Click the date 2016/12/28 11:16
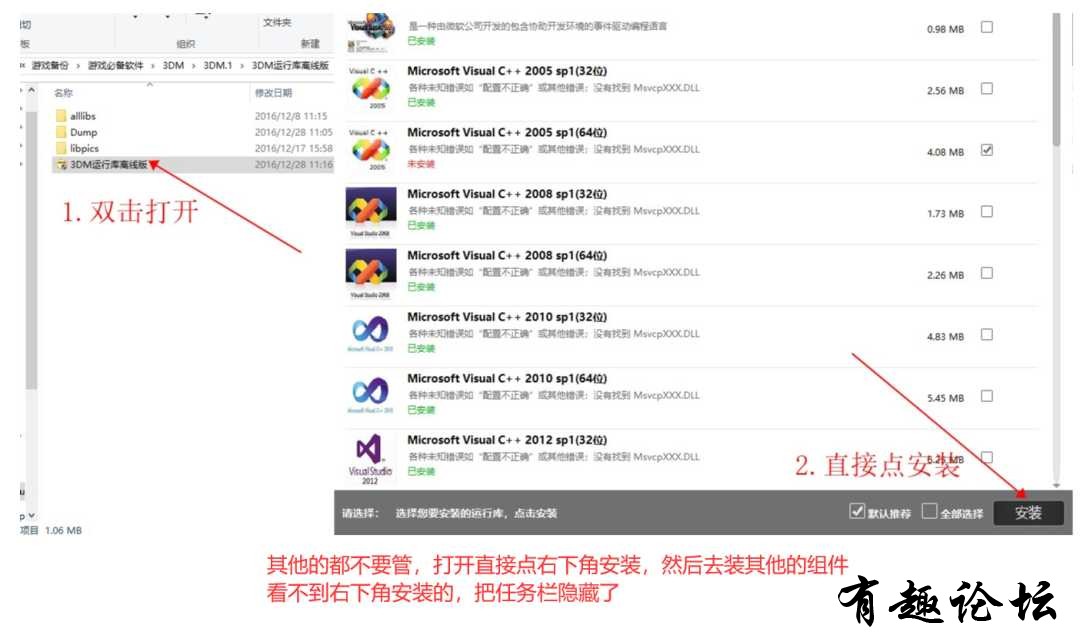 point(293,165)
